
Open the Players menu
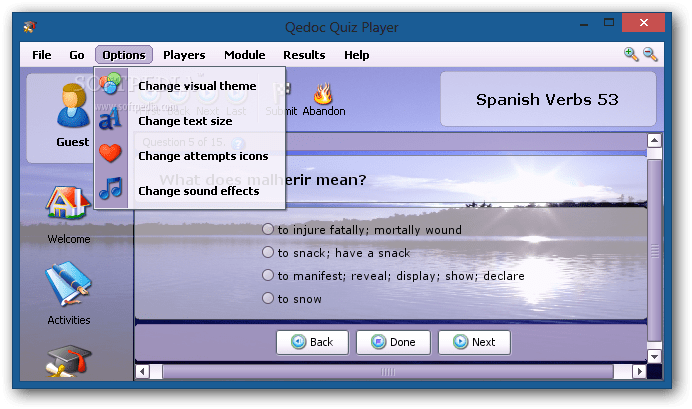click(x=184, y=55)
